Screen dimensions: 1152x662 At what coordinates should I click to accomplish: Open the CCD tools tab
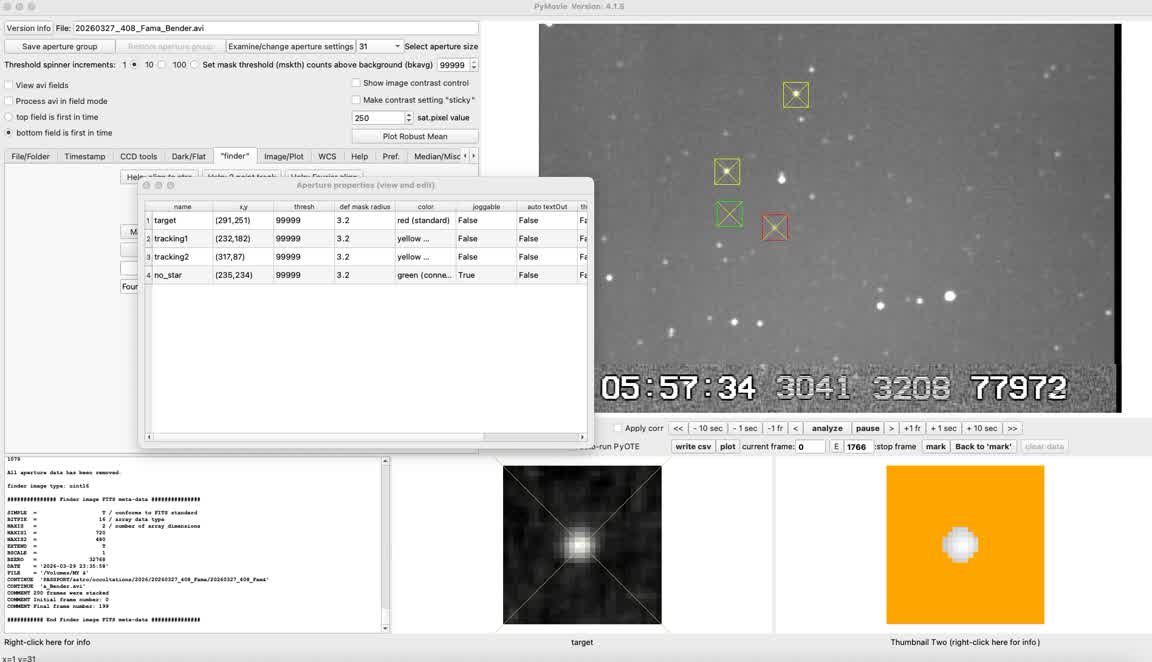pos(138,156)
